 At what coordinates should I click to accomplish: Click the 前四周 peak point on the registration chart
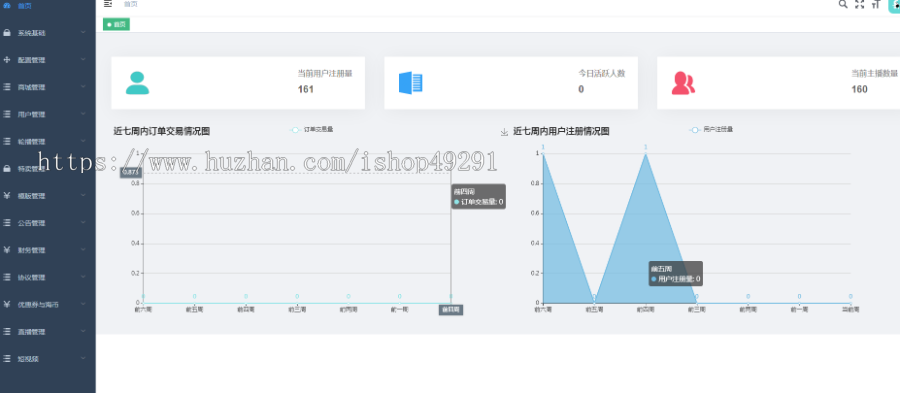pyautogui.click(x=646, y=154)
